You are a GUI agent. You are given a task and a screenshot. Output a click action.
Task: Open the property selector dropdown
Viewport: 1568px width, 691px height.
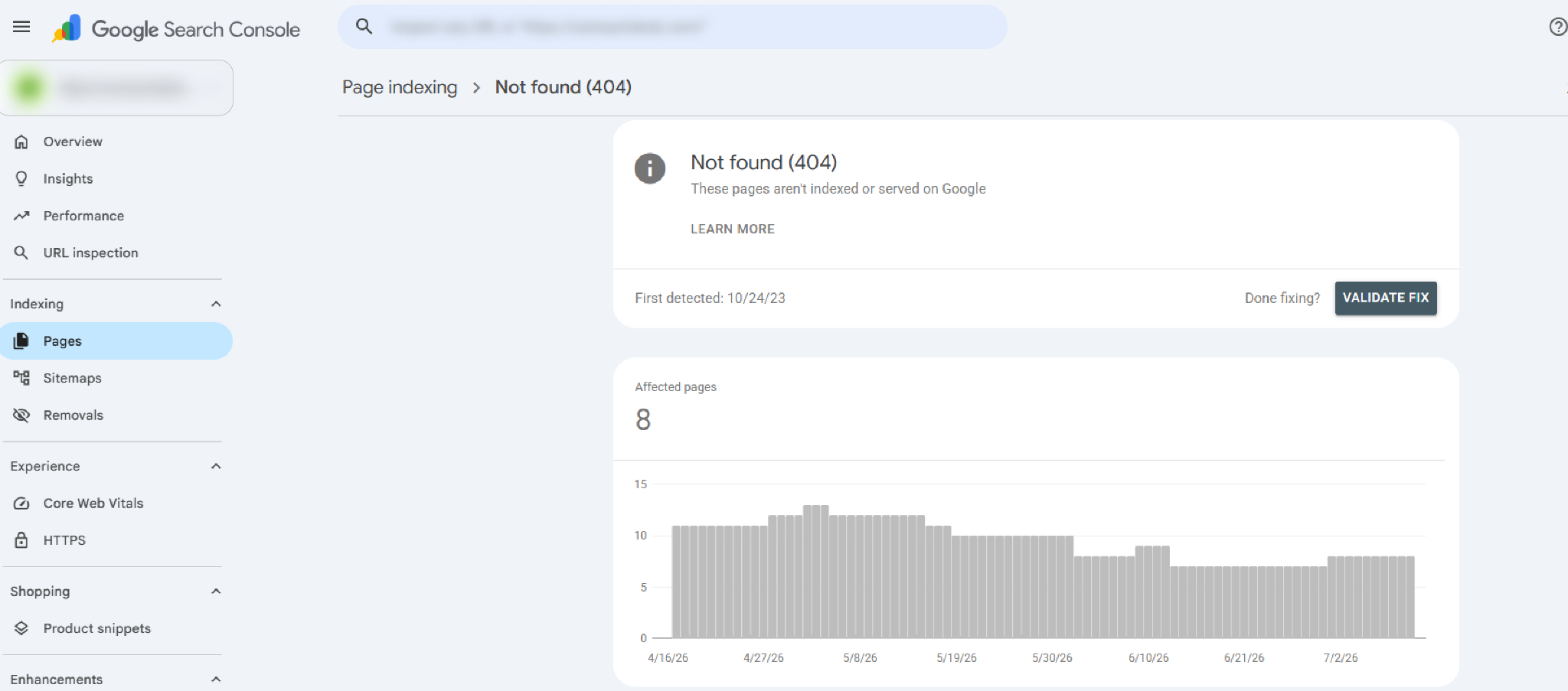pos(116,88)
